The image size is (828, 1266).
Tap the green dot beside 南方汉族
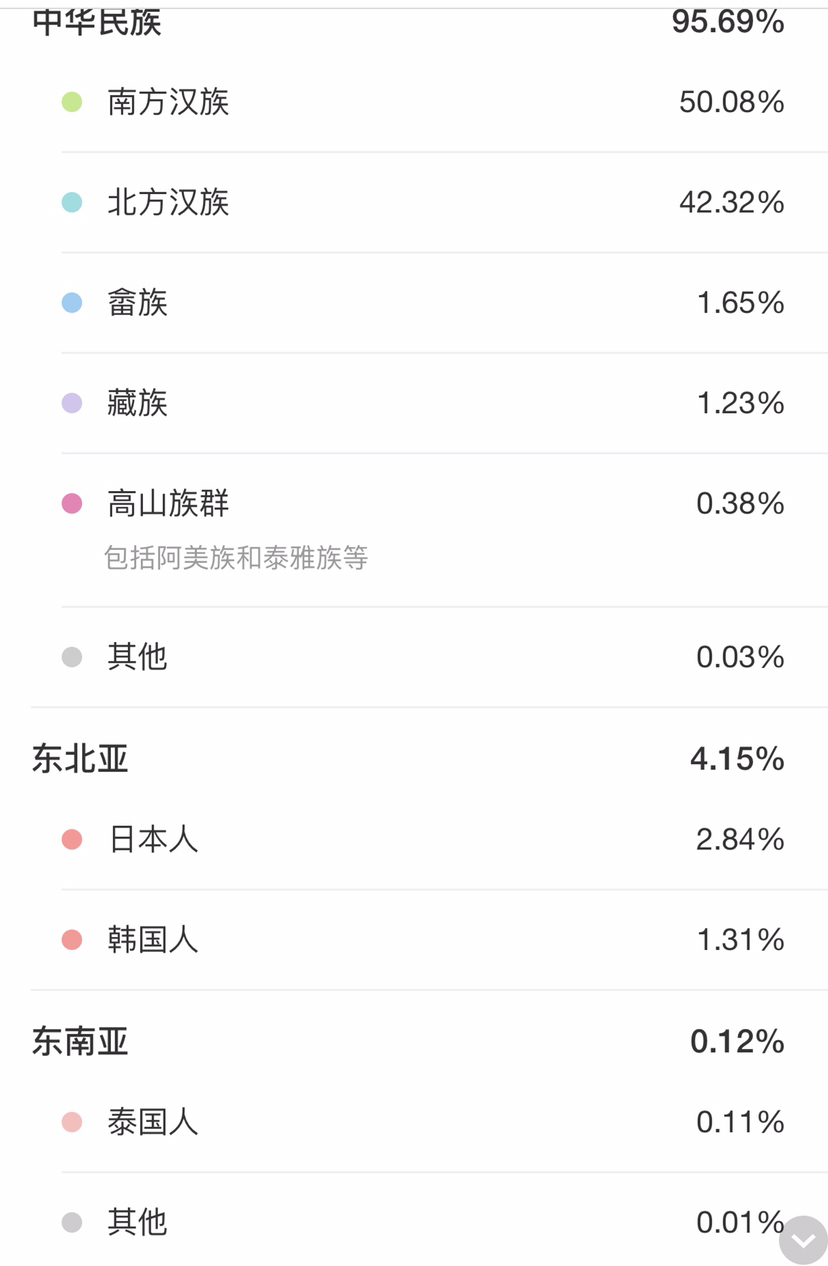[72, 102]
